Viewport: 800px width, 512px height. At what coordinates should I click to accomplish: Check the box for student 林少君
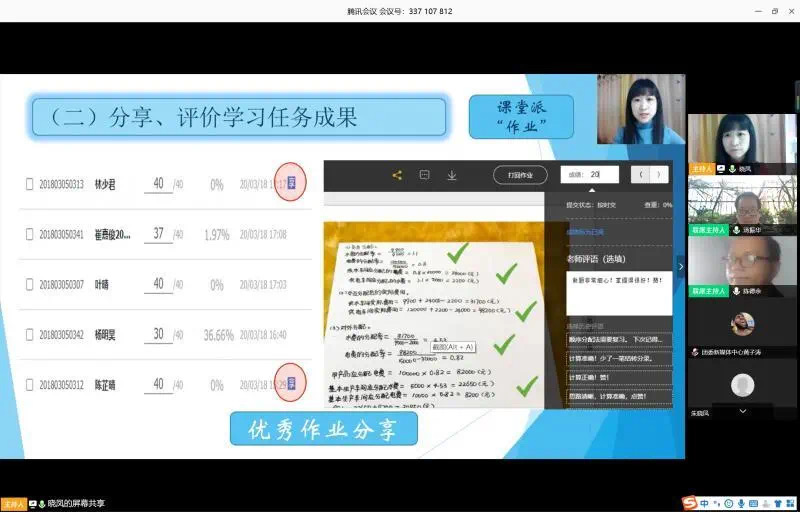coord(29,184)
